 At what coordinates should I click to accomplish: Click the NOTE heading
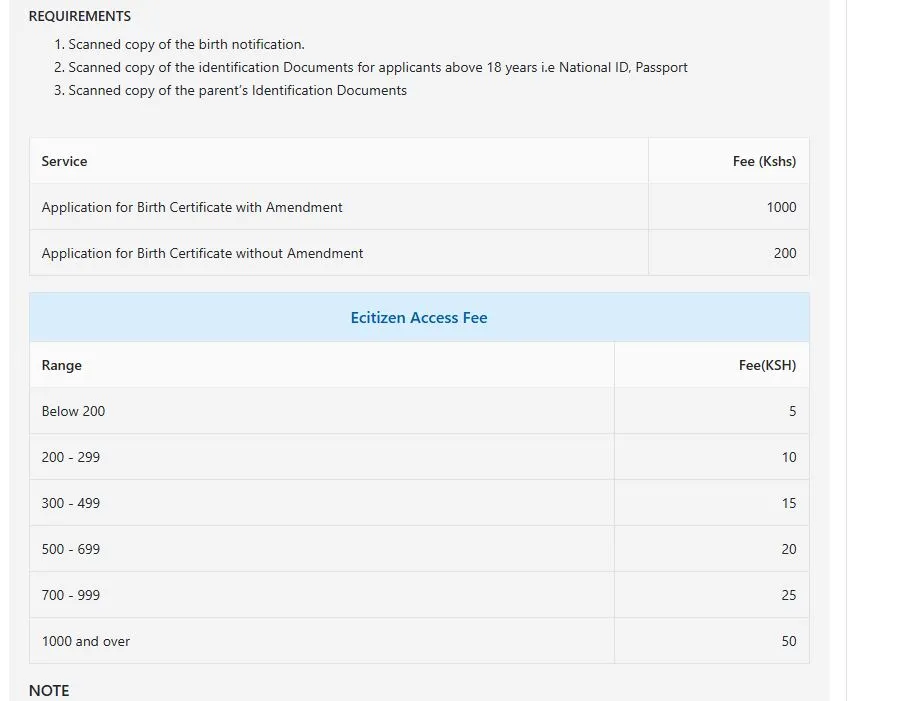pyautogui.click(x=49, y=691)
